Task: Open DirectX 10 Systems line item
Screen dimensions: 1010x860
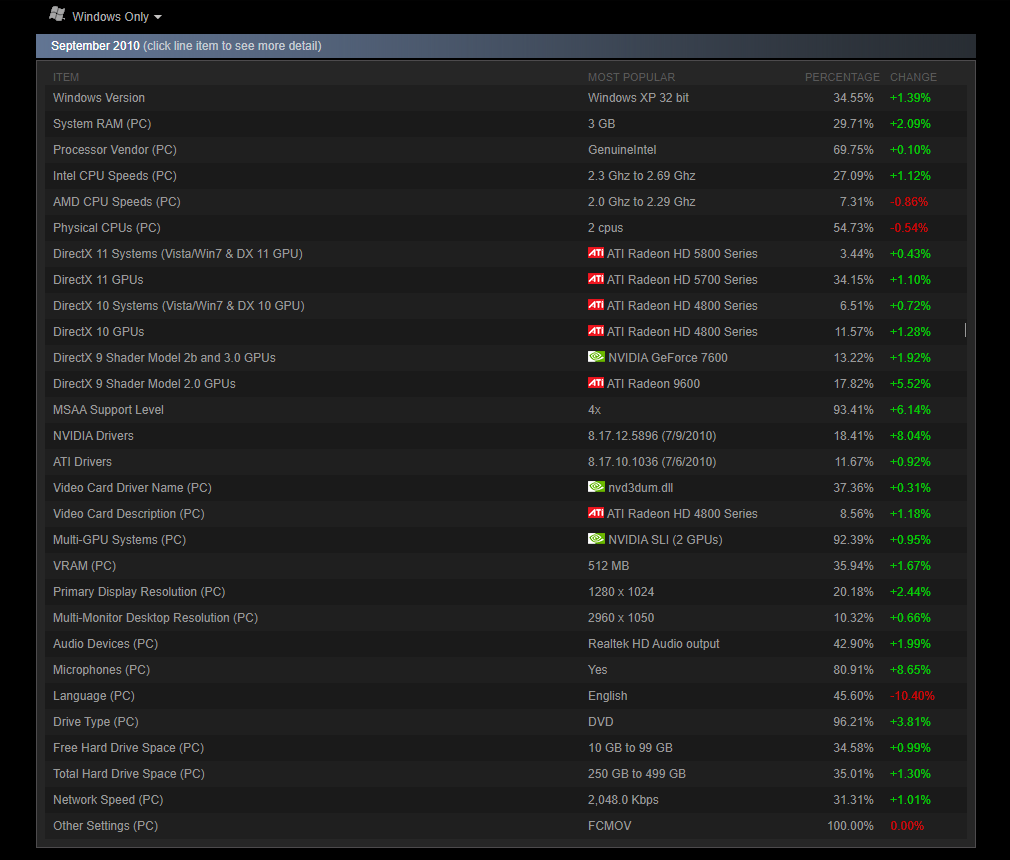Action: tap(506, 305)
